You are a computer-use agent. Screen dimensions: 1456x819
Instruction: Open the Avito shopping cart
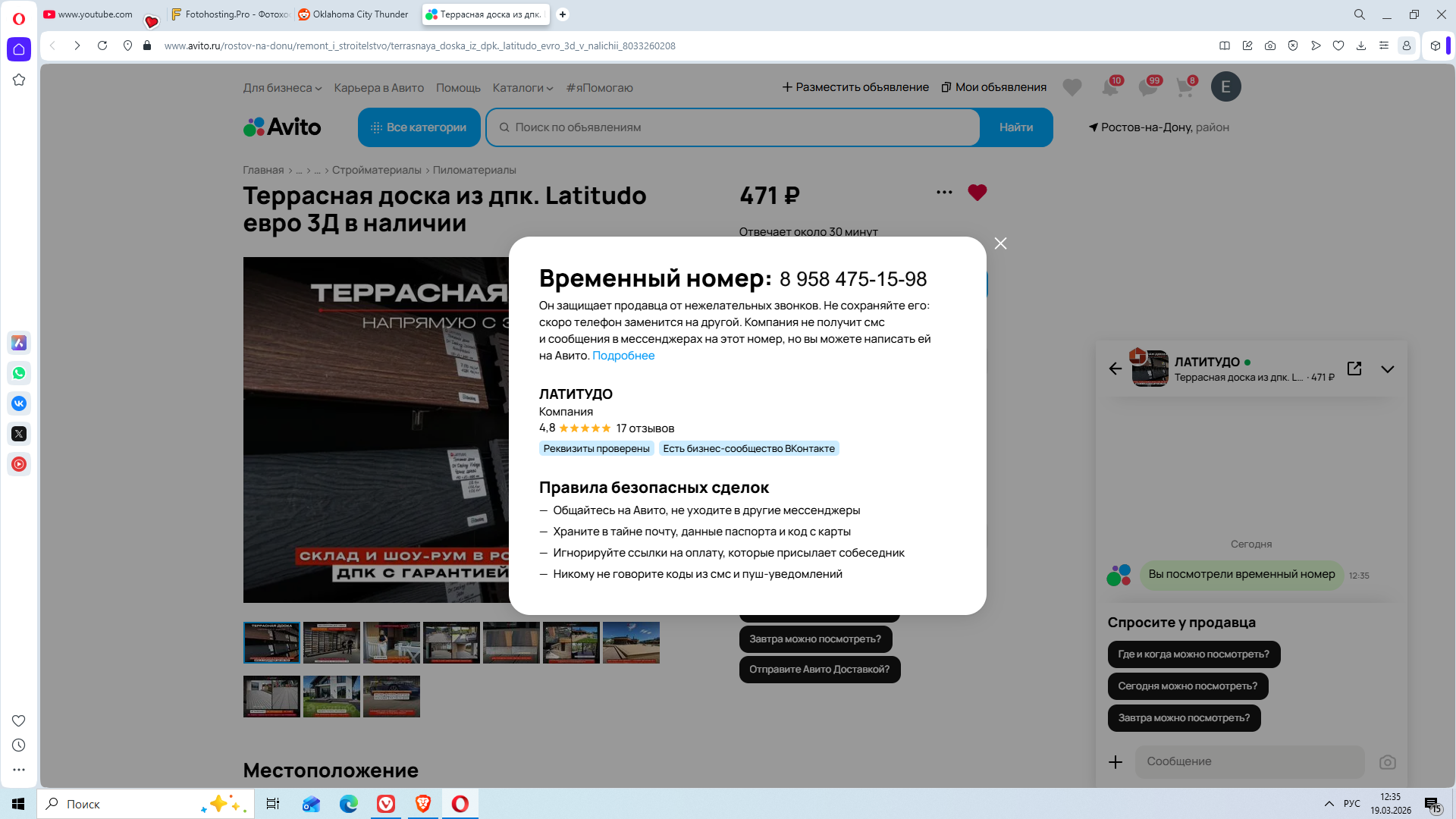pos(1185,87)
